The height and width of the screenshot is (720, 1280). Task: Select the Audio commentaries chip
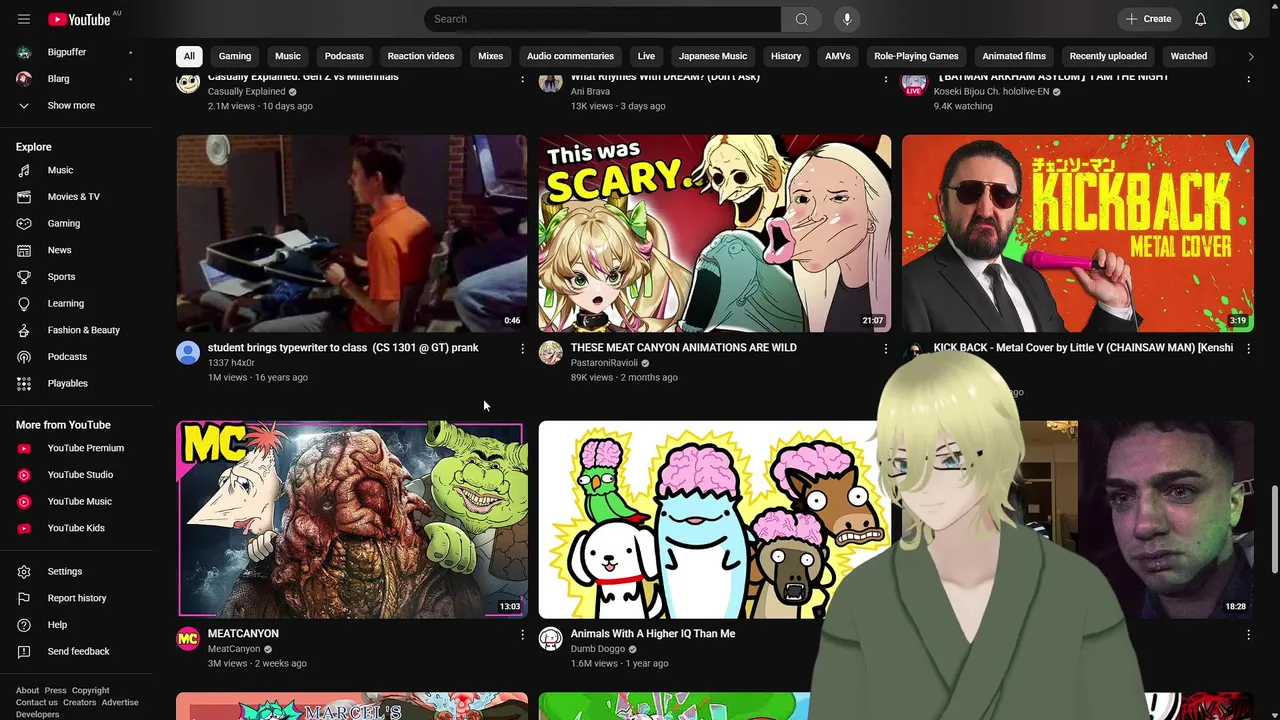pos(570,56)
